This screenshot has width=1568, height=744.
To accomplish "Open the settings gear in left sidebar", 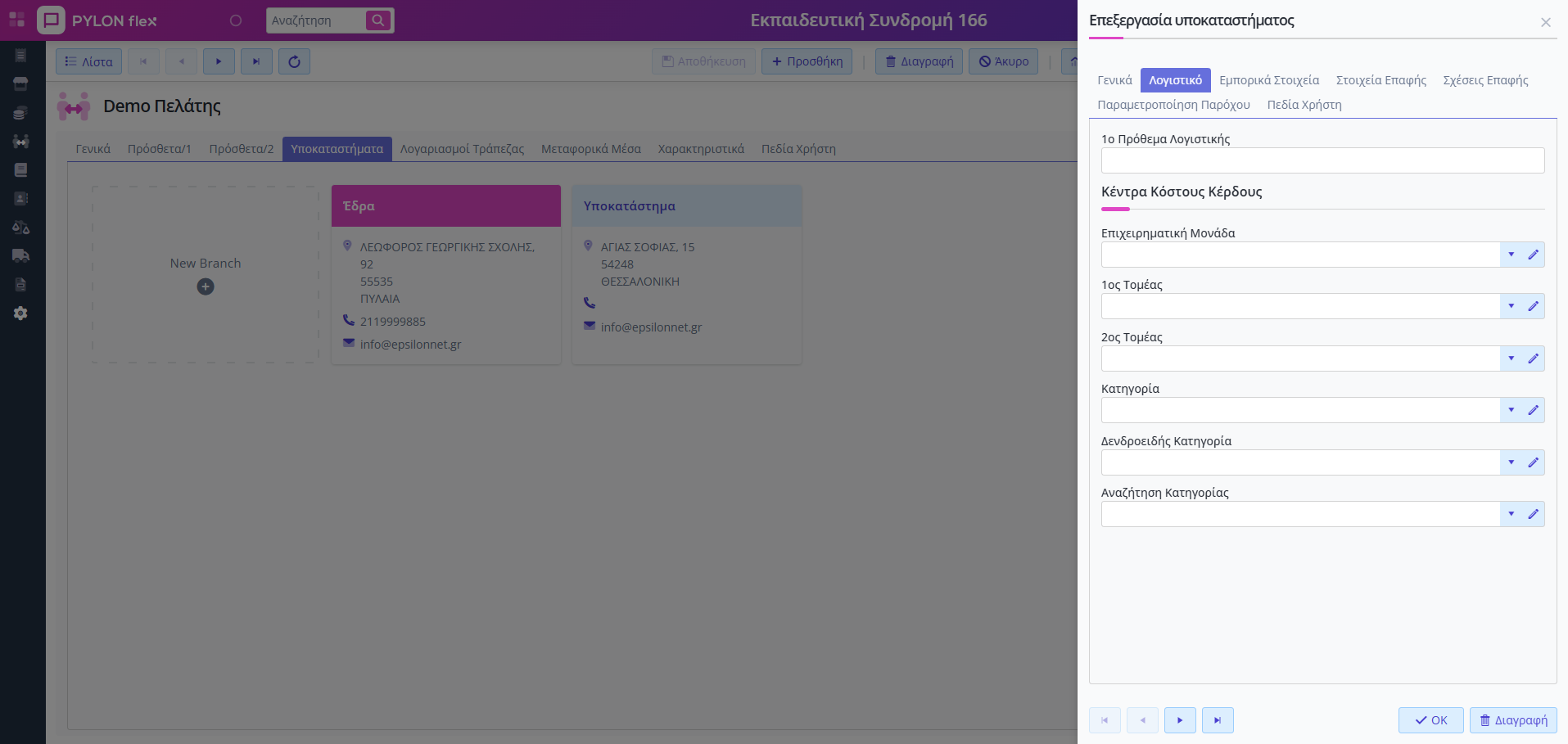I will tap(20, 313).
